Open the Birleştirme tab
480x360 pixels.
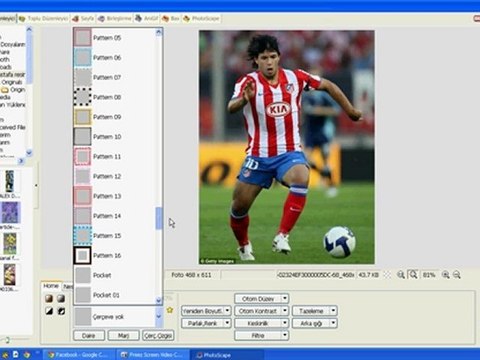click(x=115, y=19)
